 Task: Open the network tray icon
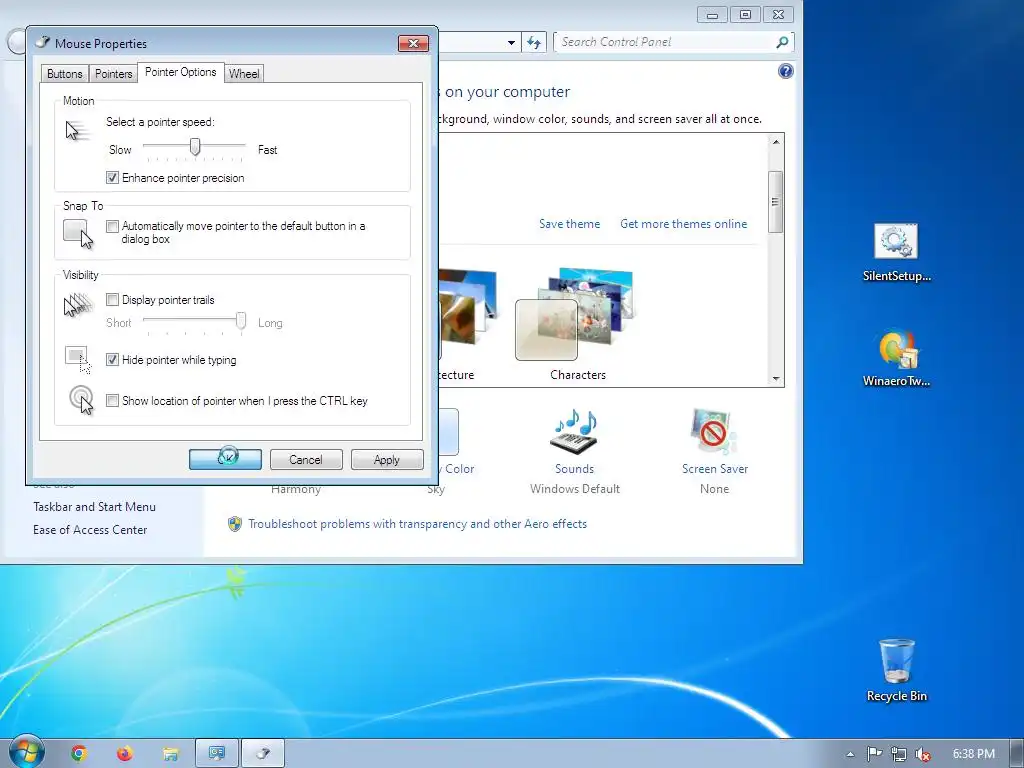click(899, 754)
